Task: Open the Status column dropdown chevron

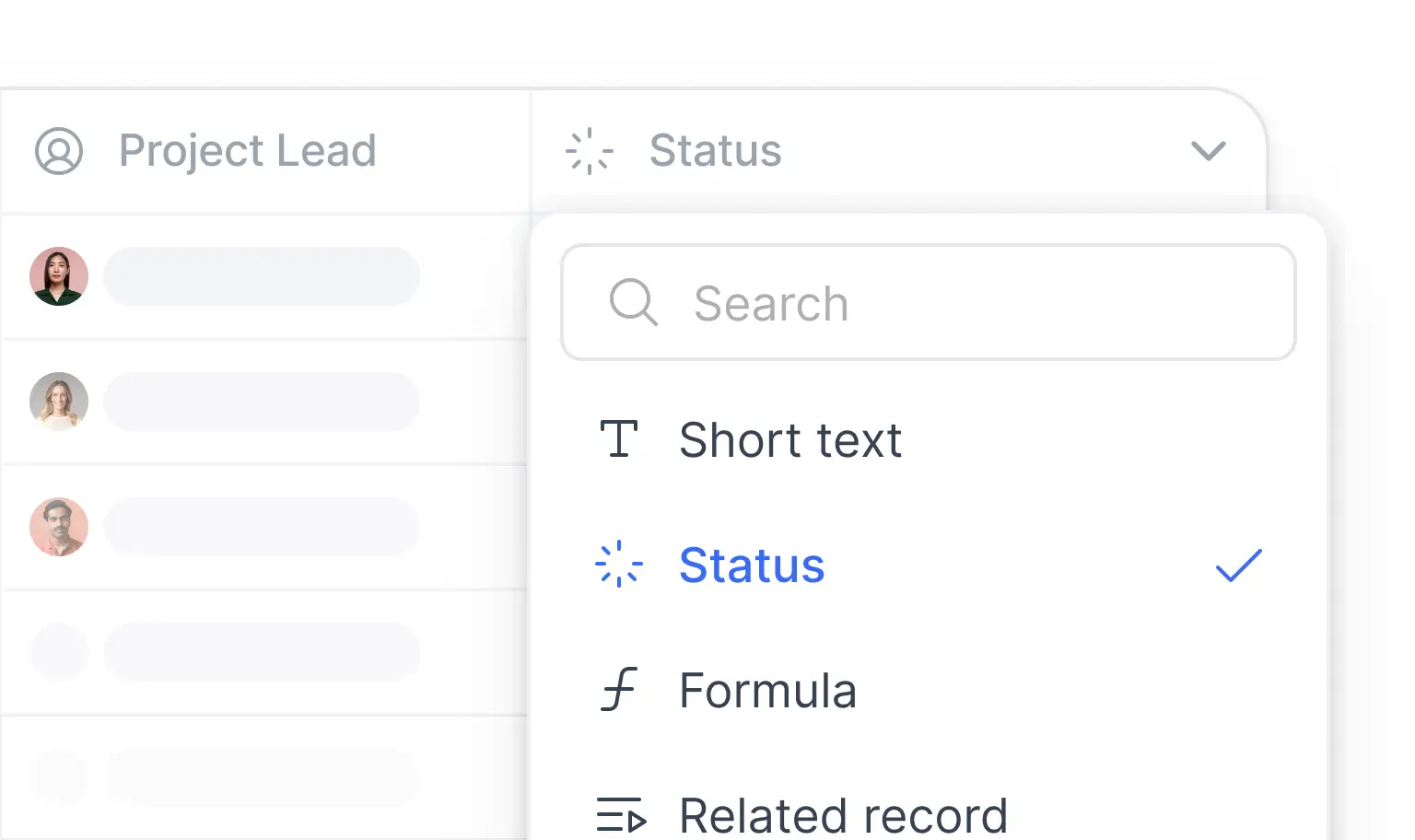Action: [x=1210, y=150]
